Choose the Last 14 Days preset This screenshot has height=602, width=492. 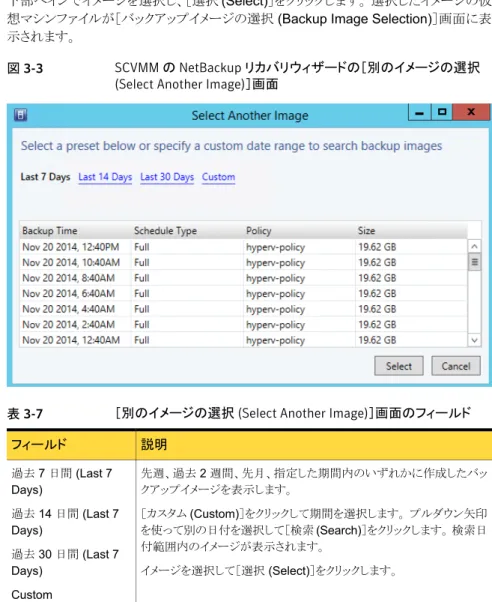105,177
